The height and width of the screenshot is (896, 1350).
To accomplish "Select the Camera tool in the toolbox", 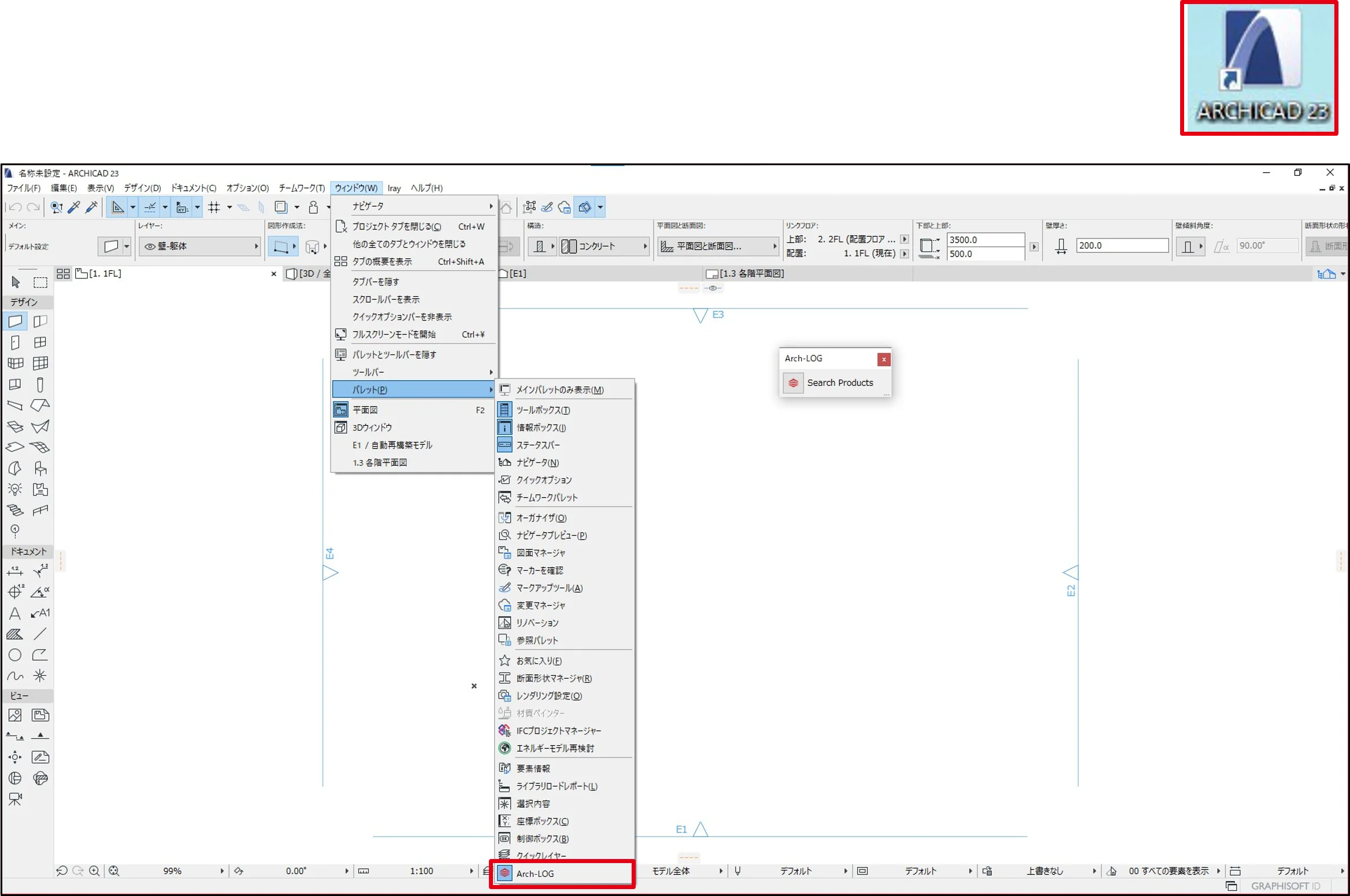I will tap(15, 800).
